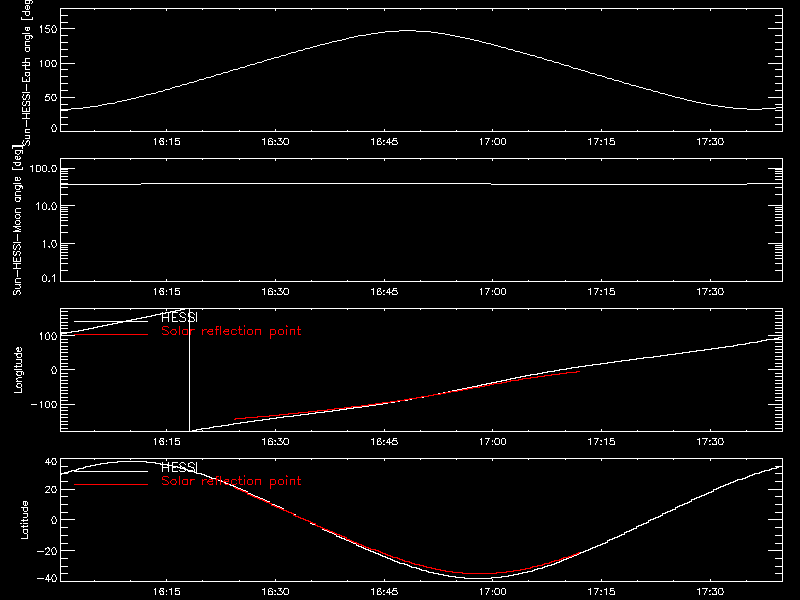Select 17:15 time label under Earth angle plot
This screenshot has width=800, height=600.
click(601, 141)
